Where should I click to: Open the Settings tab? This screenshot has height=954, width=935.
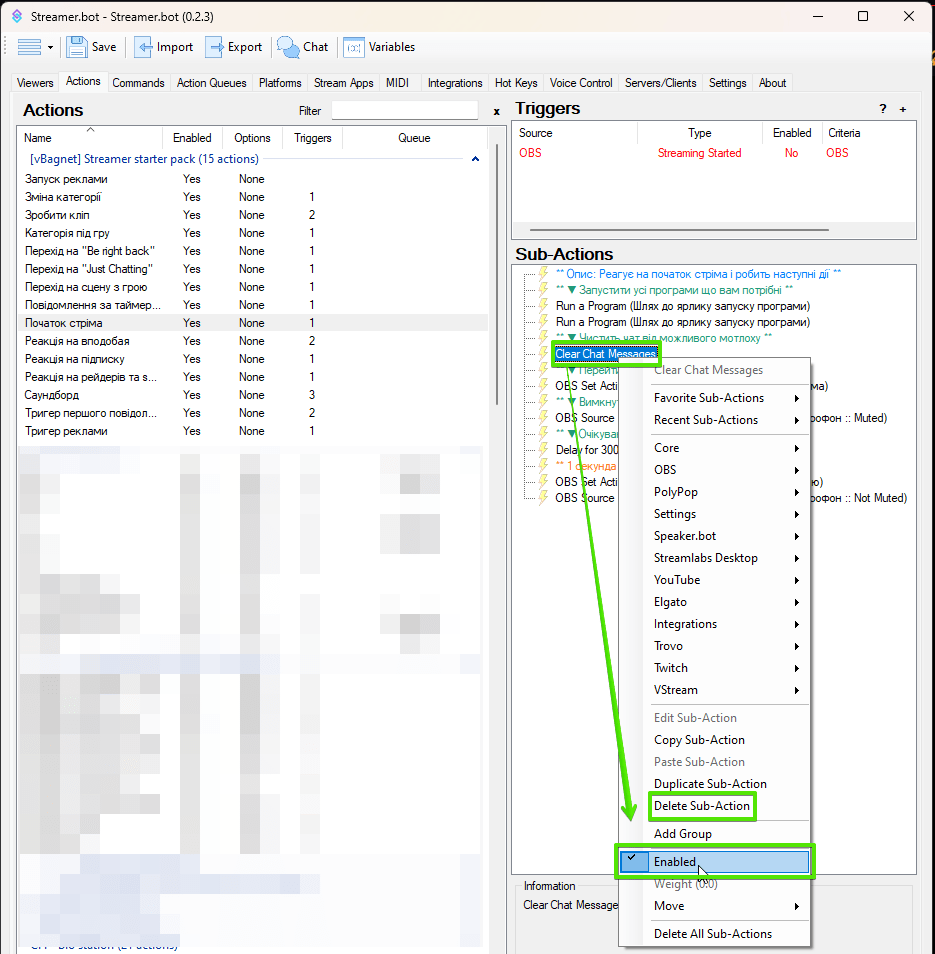click(727, 83)
